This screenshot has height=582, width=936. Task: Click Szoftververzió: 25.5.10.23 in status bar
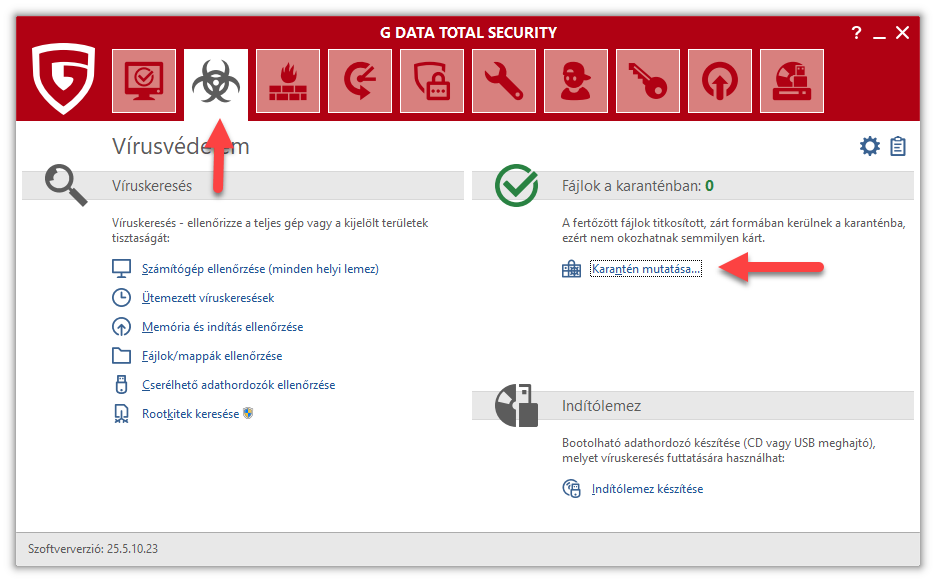click(93, 549)
